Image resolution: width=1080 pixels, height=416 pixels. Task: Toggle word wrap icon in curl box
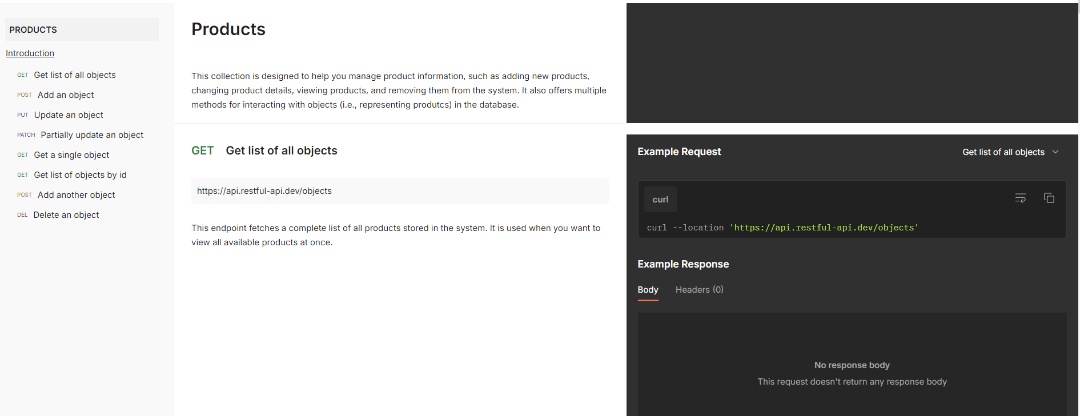coord(1021,198)
